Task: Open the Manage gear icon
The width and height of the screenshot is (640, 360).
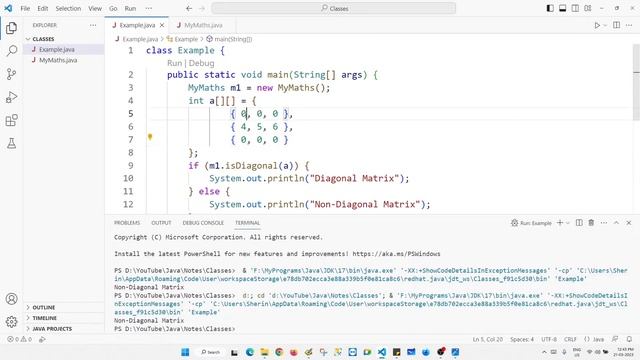Action: pos(11,322)
